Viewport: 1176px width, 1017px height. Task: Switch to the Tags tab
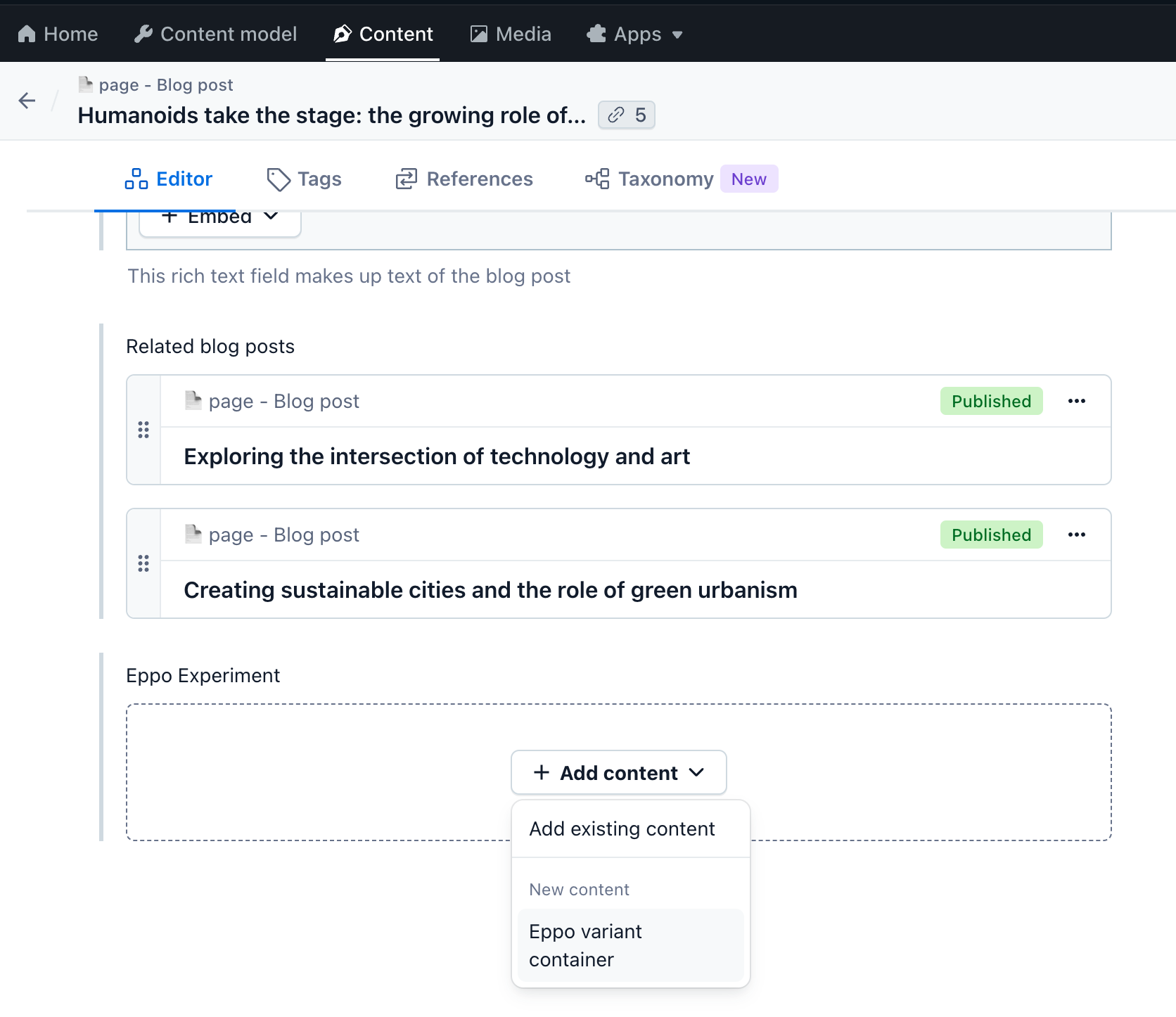coord(305,179)
